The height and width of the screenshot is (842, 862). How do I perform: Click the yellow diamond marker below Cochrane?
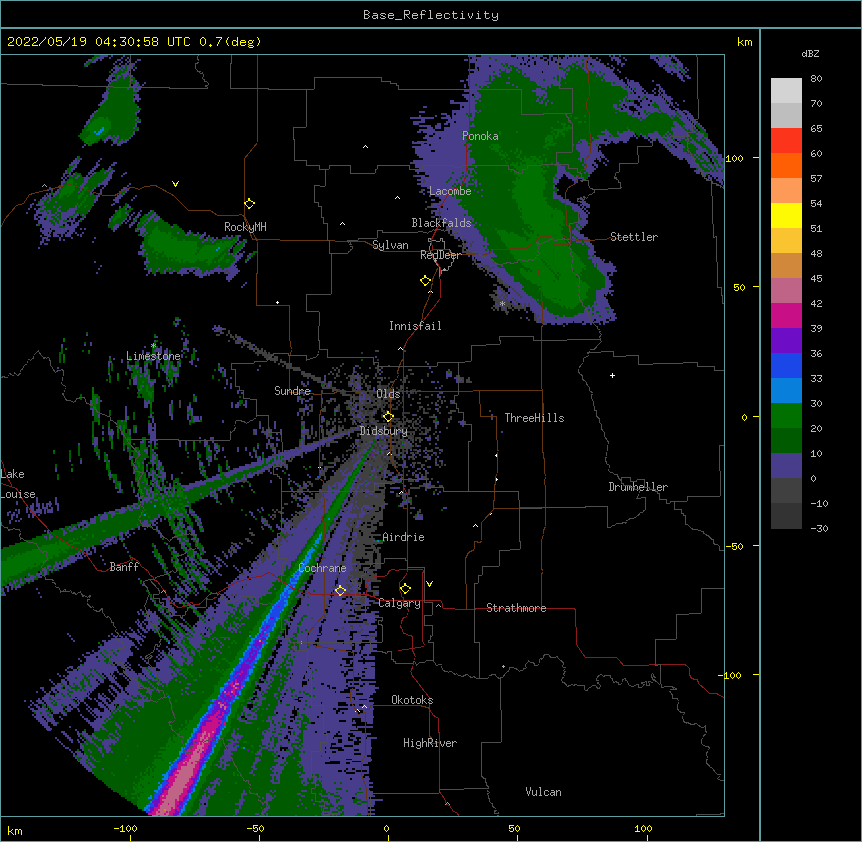340,591
